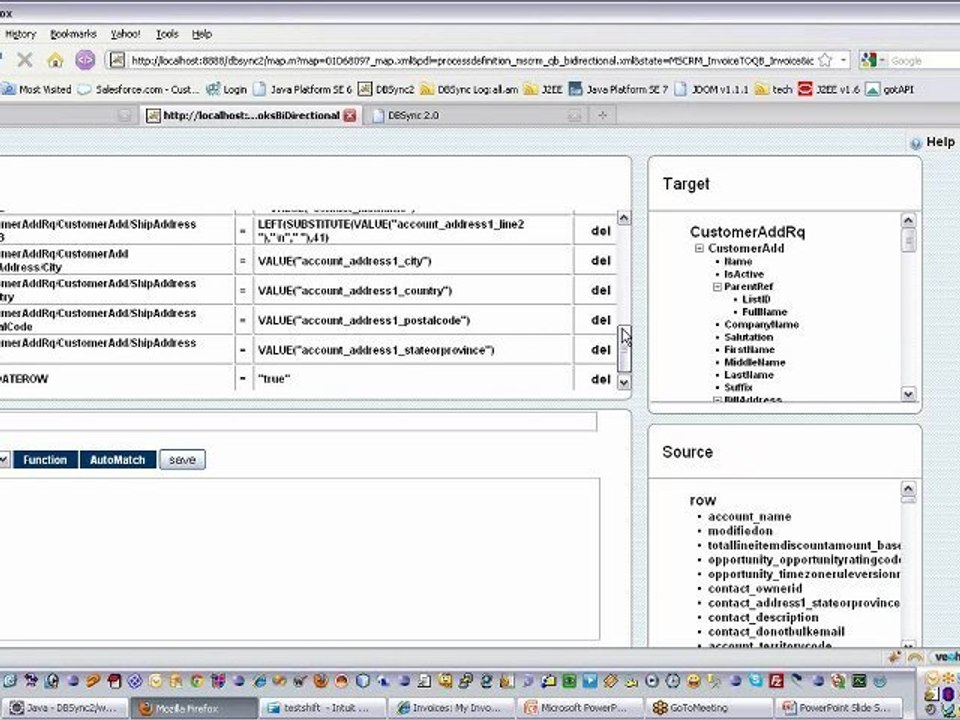
Task: Open the DBSync2 bookmark
Action: click(x=386, y=89)
